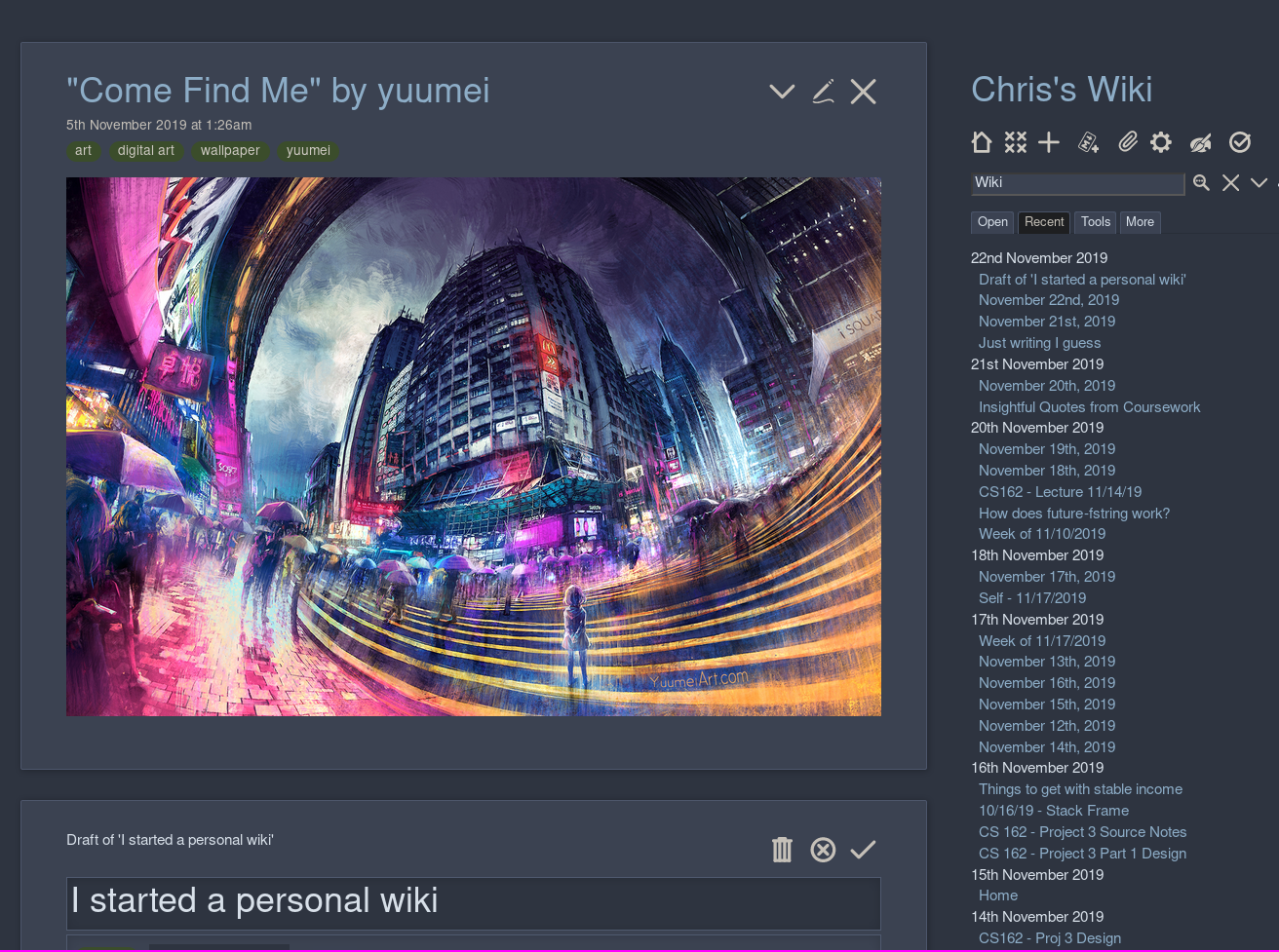
Task: Open the 'digital art' tag pill
Action: (x=146, y=151)
